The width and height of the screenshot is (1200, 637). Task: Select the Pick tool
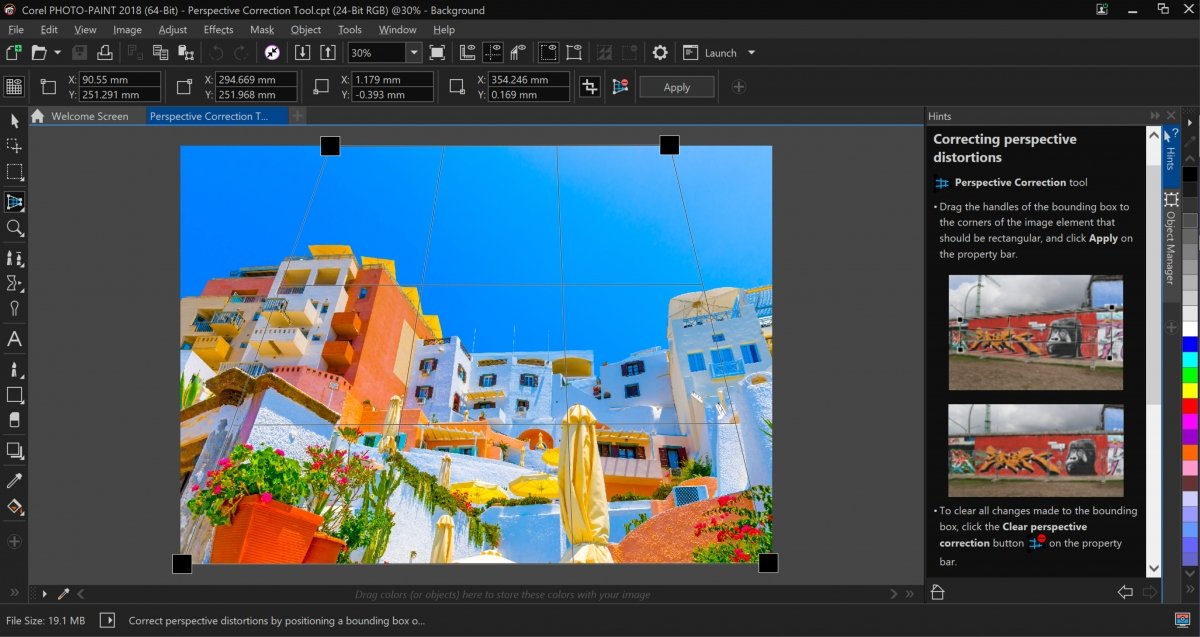click(14, 121)
